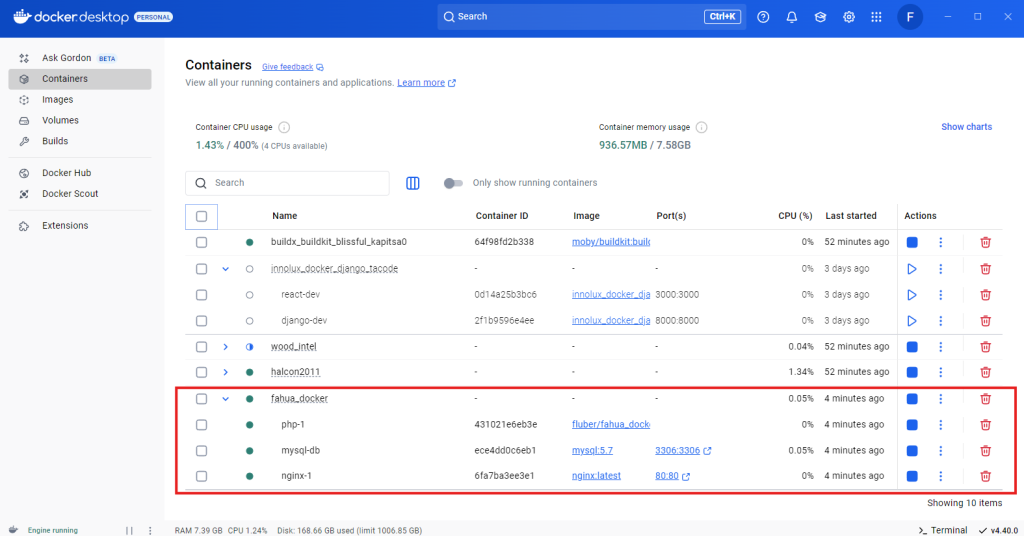Pause the Docker engine in status bar
The image size is (1024, 536).
(x=129, y=530)
